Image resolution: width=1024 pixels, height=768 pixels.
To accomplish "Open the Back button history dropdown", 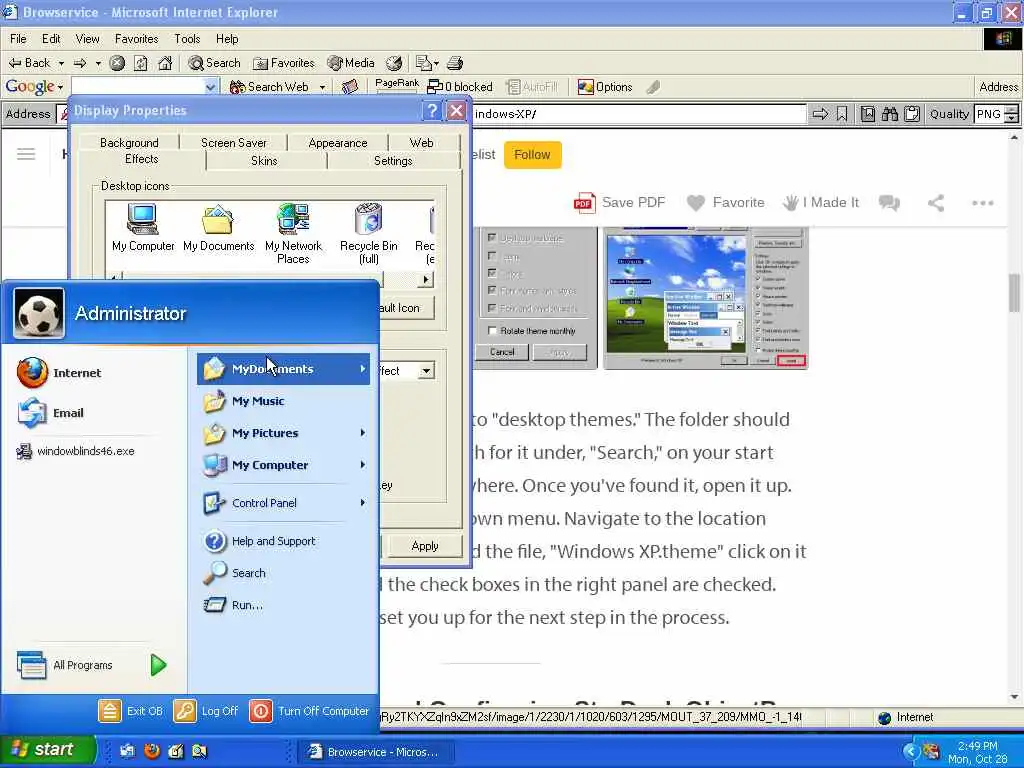I will point(61,63).
